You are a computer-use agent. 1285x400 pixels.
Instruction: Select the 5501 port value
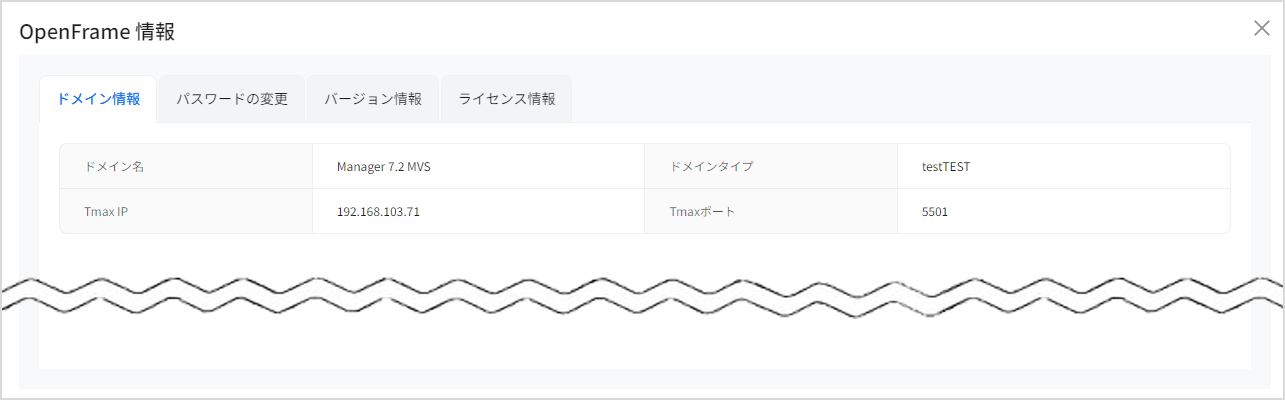click(935, 212)
